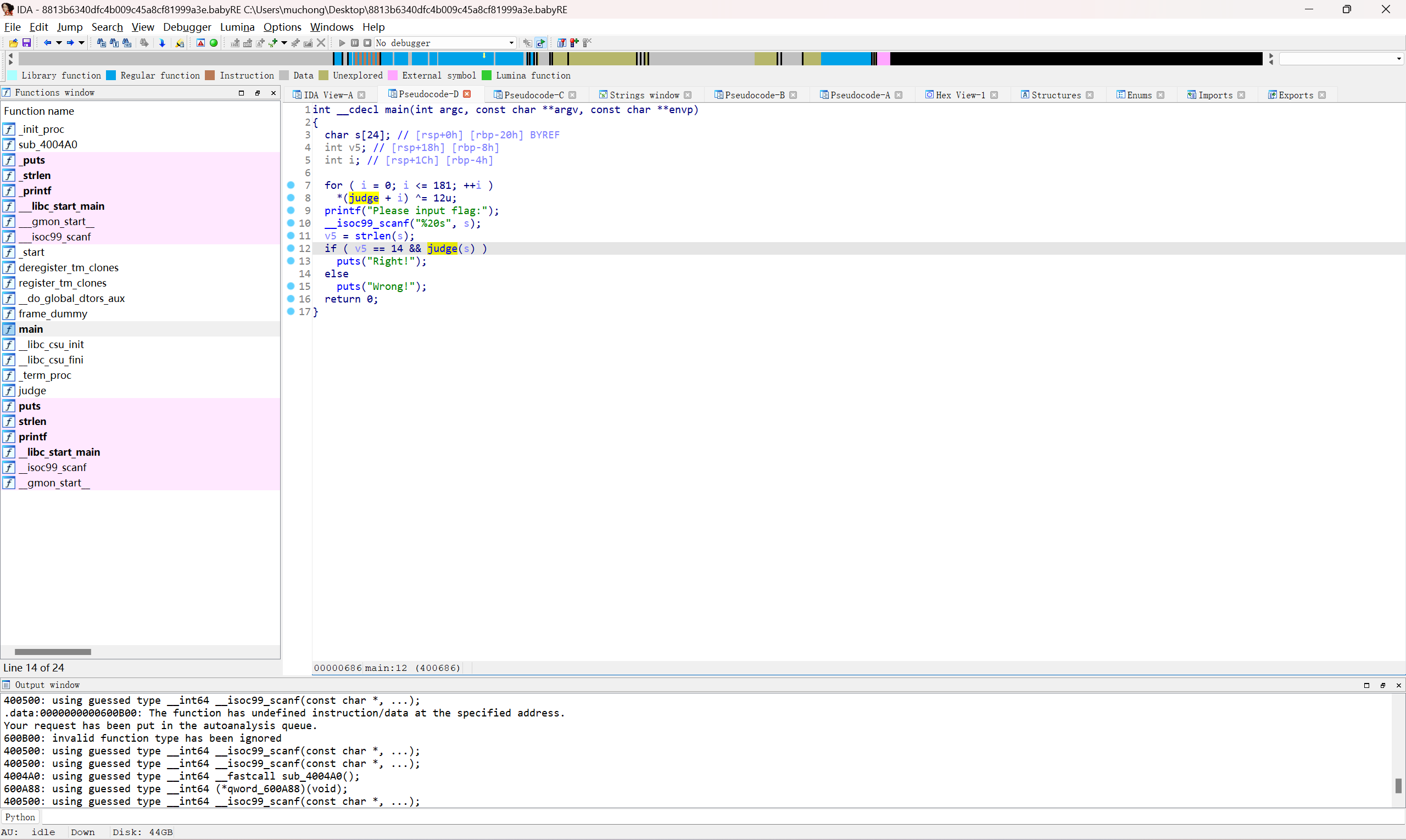Click the stop process icon
Viewport: 1406px width, 840px height.
tap(367, 43)
